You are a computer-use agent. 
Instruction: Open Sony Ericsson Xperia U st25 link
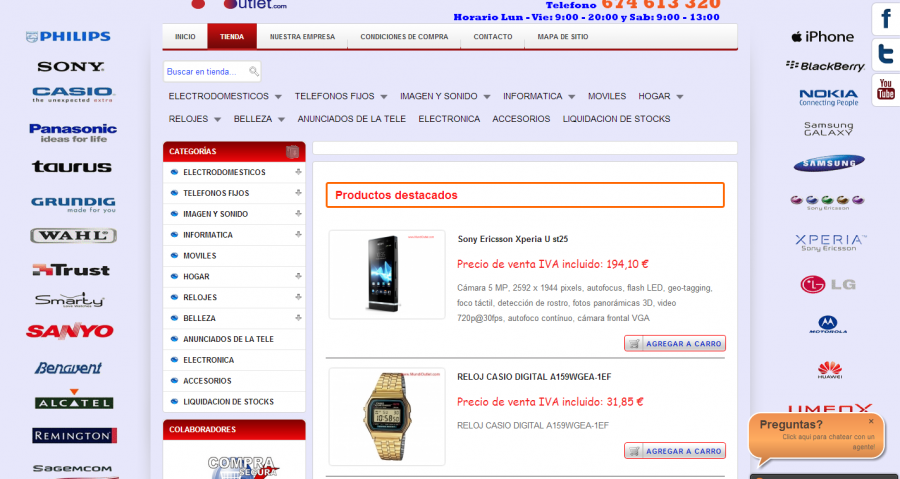(513, 239)
